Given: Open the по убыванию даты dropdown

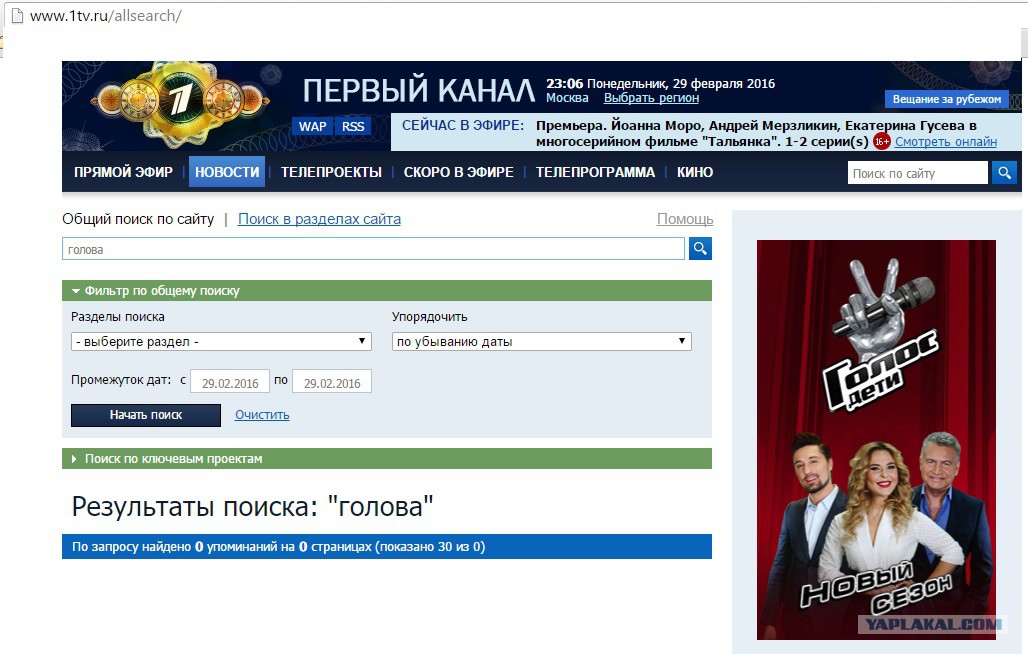Looking at the screenshot, I should [x=542, y=341].
